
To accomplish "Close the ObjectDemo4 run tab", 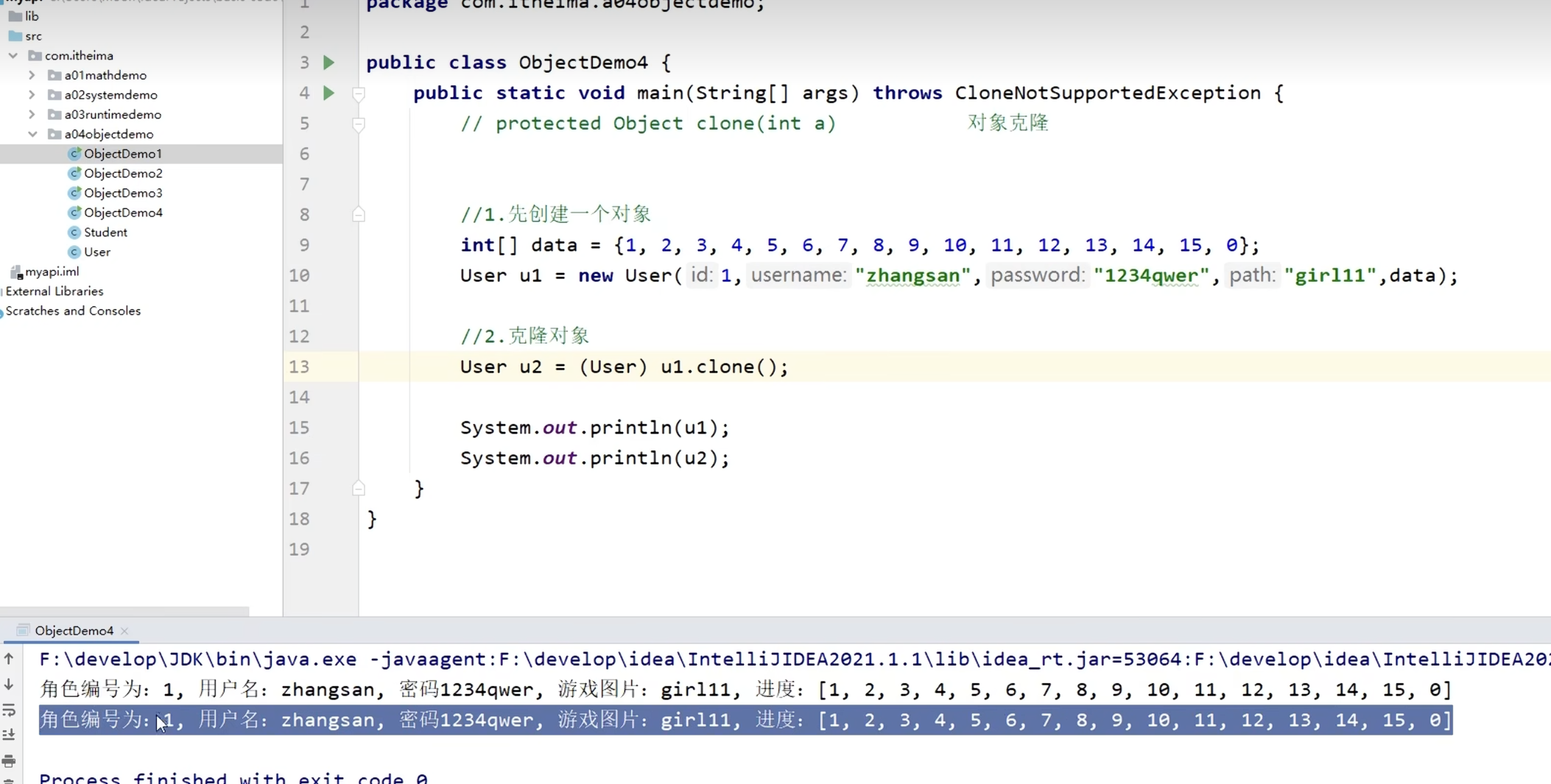I will (x=124, y=631).
